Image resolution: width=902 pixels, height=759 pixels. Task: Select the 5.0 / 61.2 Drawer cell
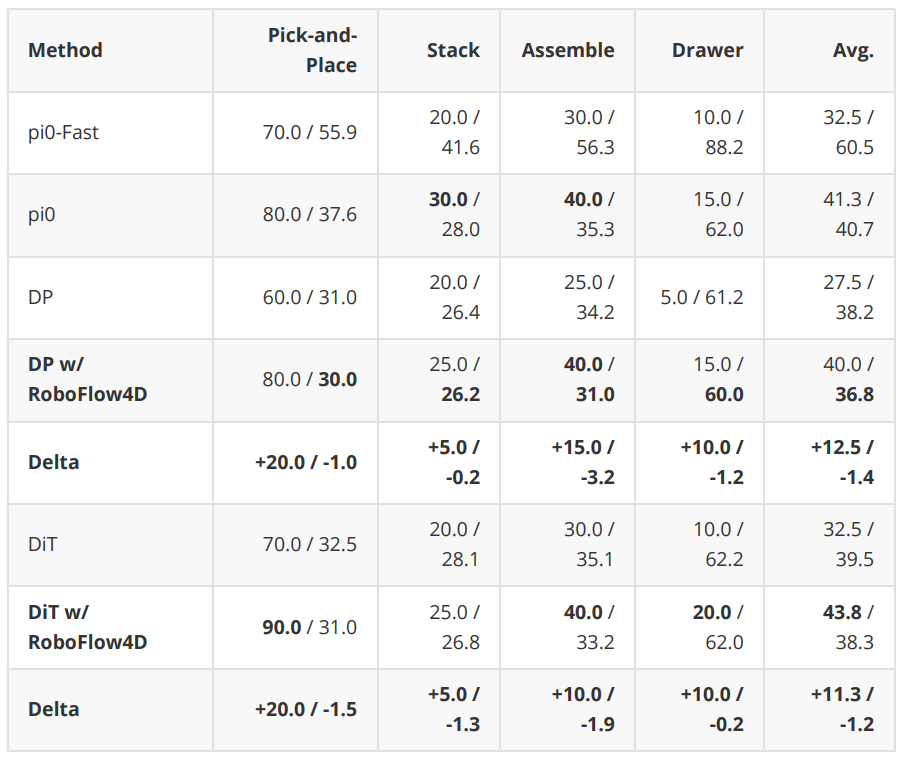point(702,297)
